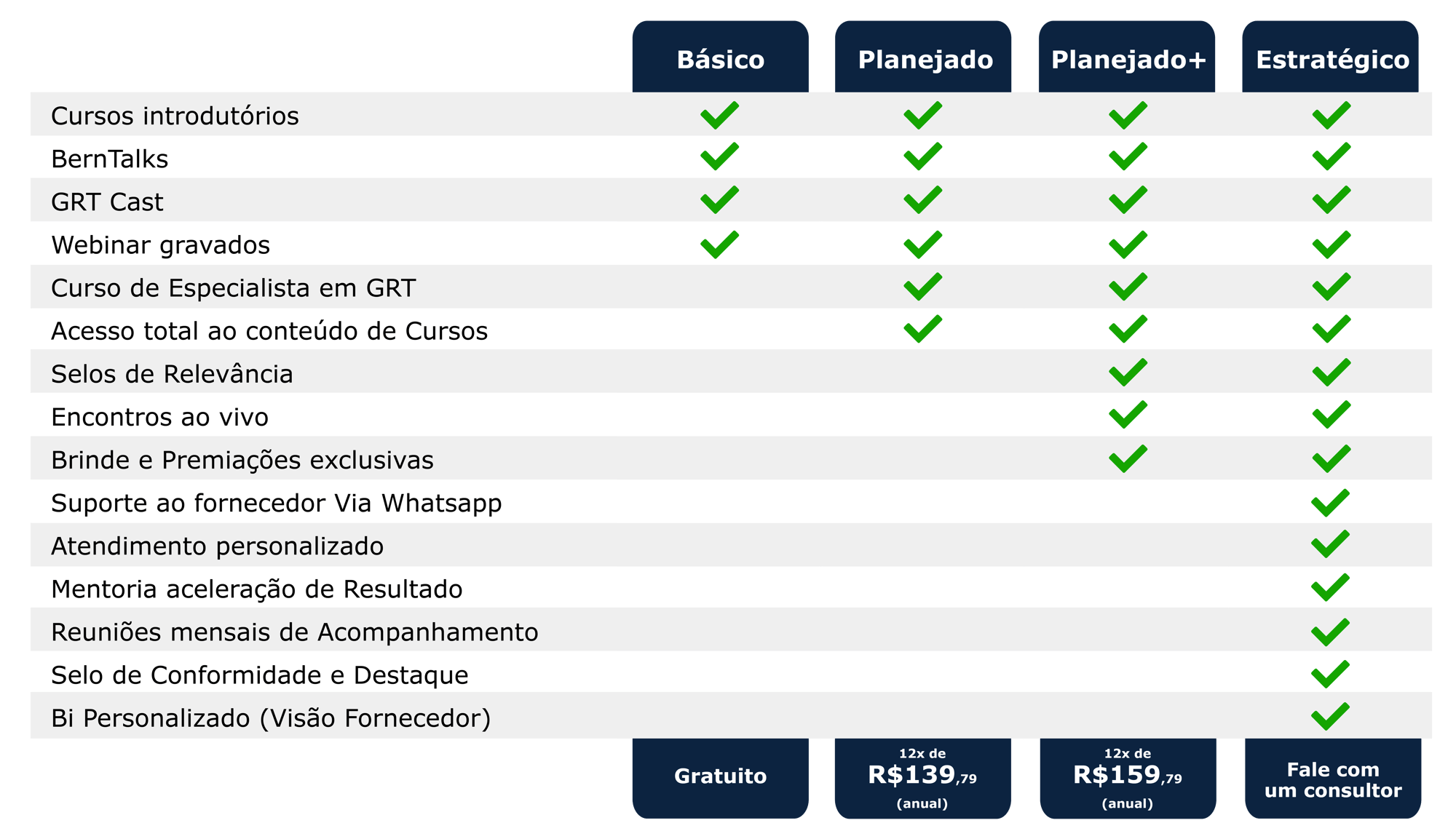Screen dimensions: 1456x839
Task: Click Fale com um consultor button
Action: (1332, 778)
